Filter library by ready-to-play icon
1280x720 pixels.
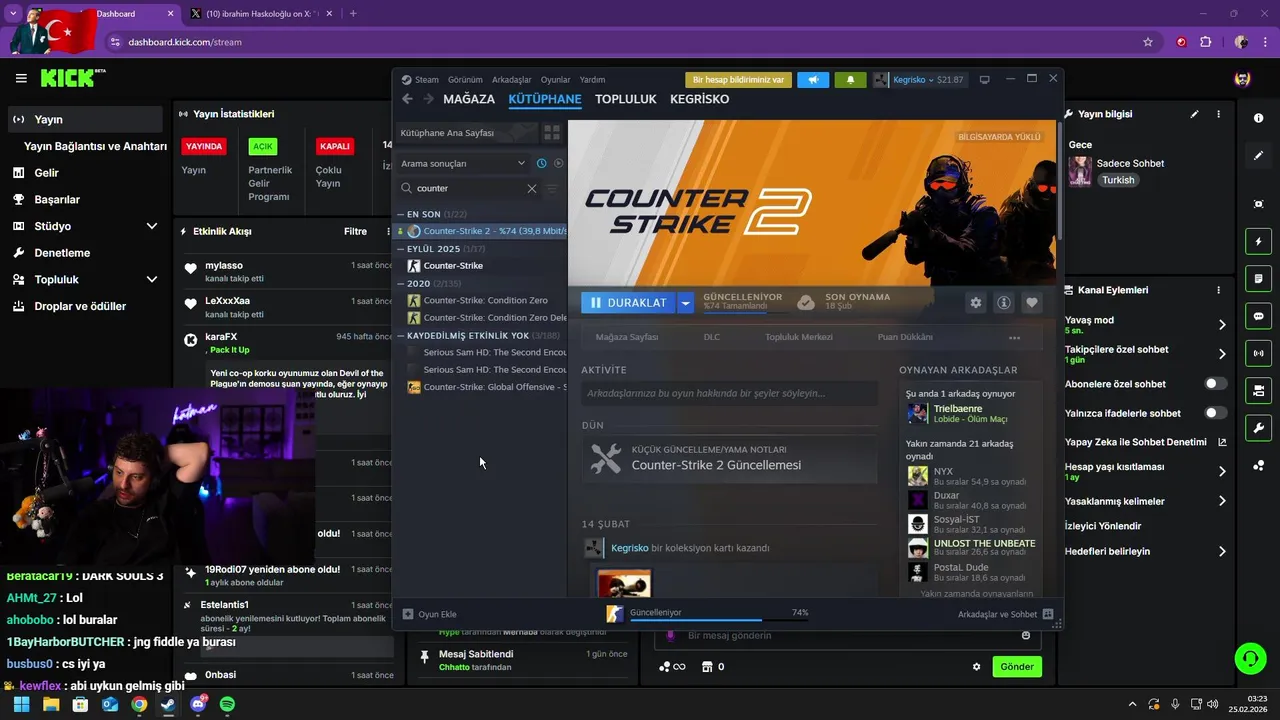[x=558, y=163]
